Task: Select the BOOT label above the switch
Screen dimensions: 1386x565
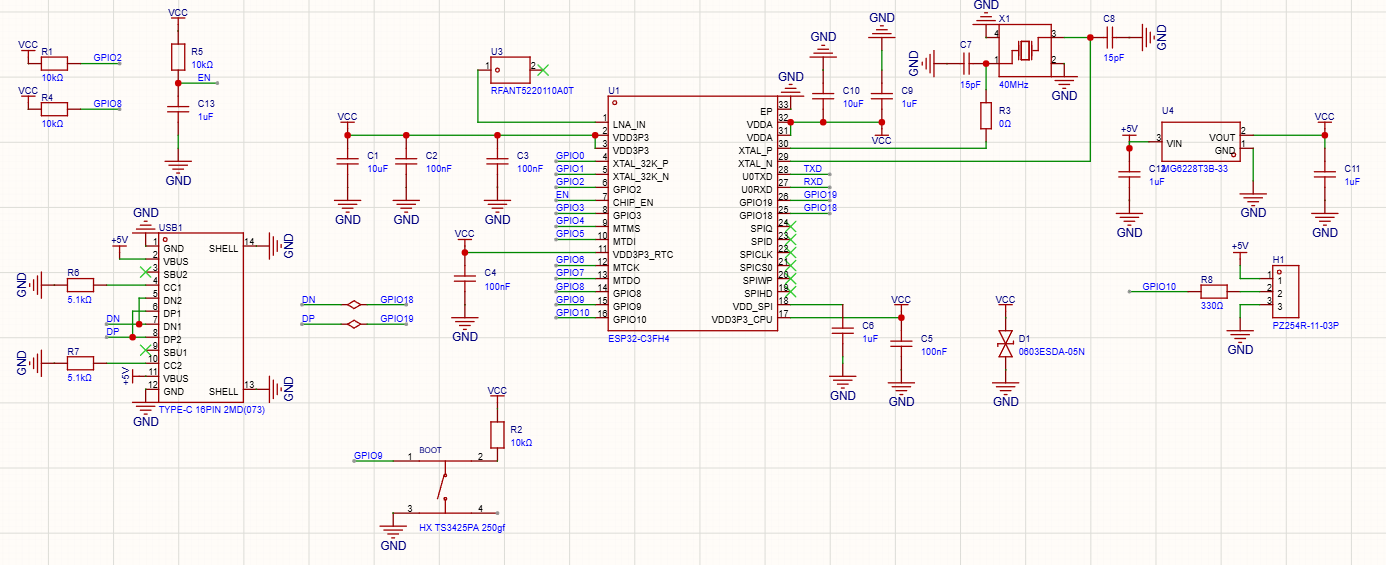Action: 430,450
